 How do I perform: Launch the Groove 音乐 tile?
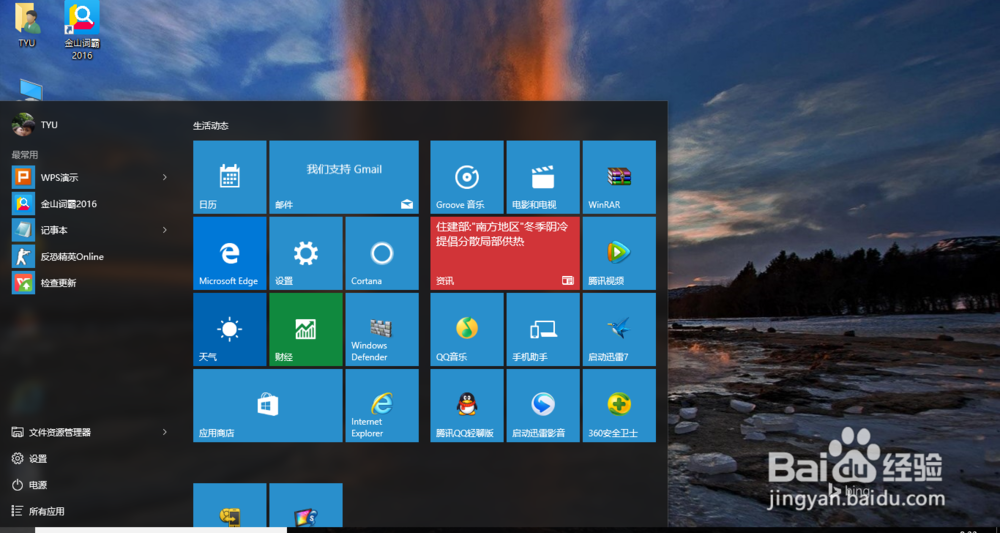point(467,177)
